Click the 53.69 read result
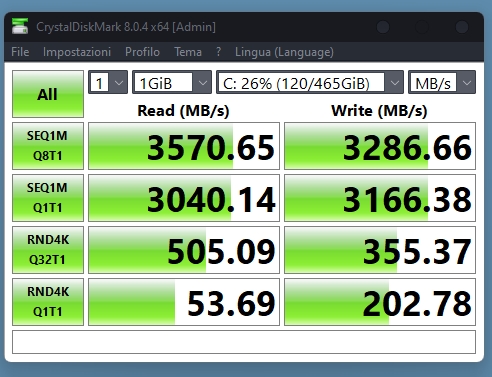Image resolution: width=492 pixels, height=377 pixels. [184, 302]
